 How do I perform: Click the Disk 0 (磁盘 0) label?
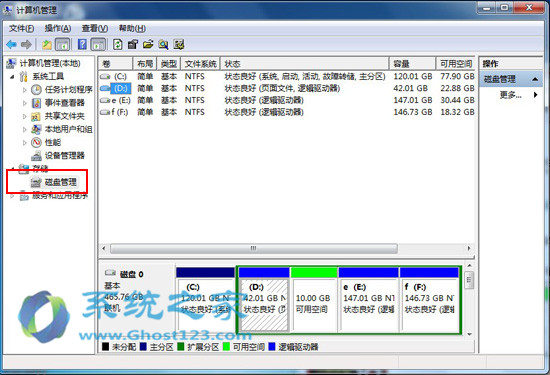click(131, 274)
